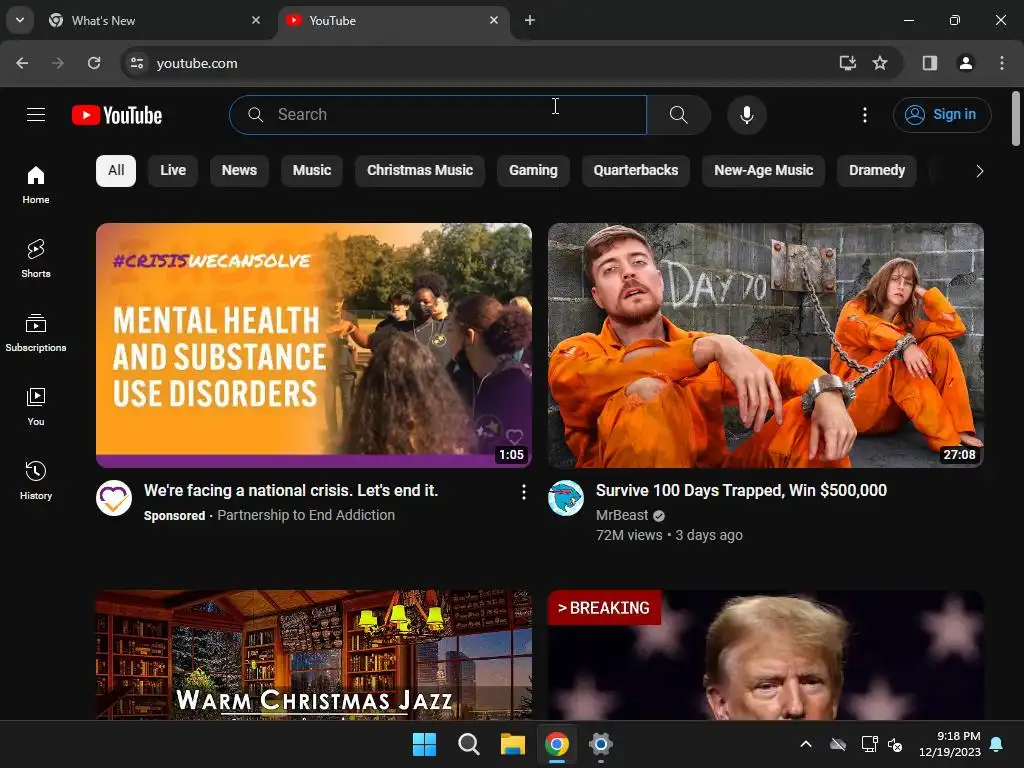Open YouTube settings three-dot menu

[865, 115]
